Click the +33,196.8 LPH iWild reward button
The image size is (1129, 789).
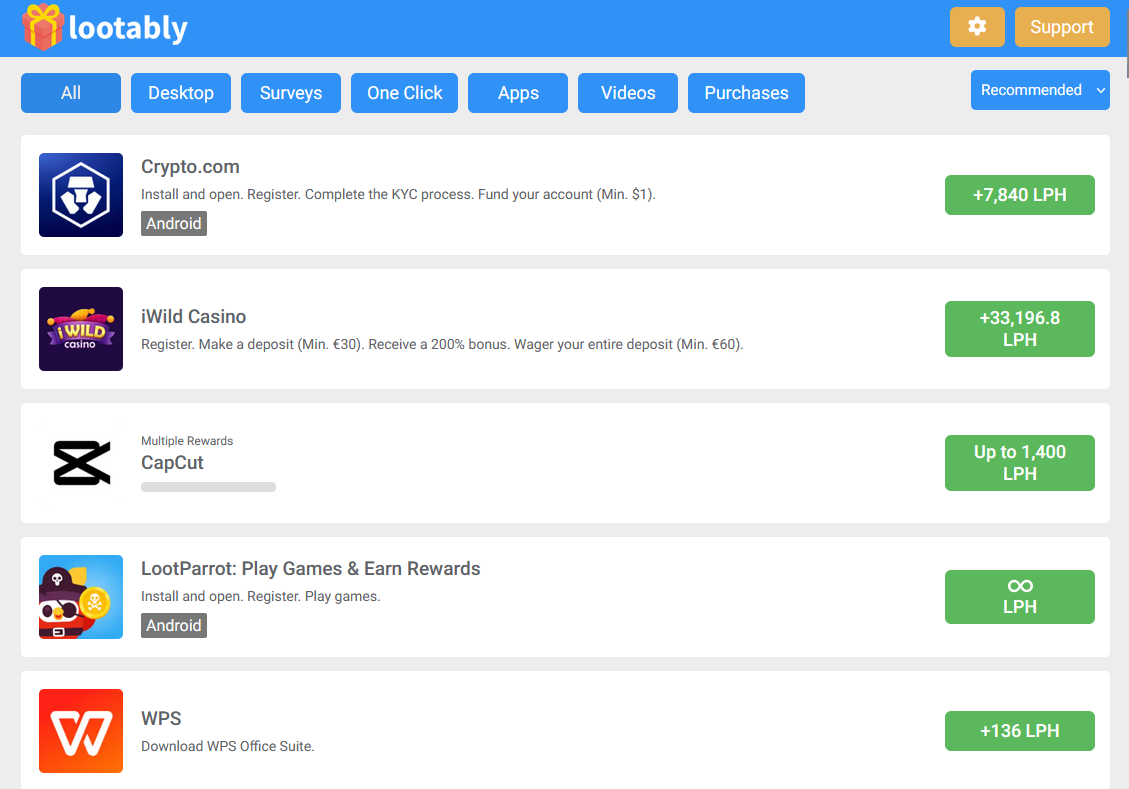pos(1019,329)
